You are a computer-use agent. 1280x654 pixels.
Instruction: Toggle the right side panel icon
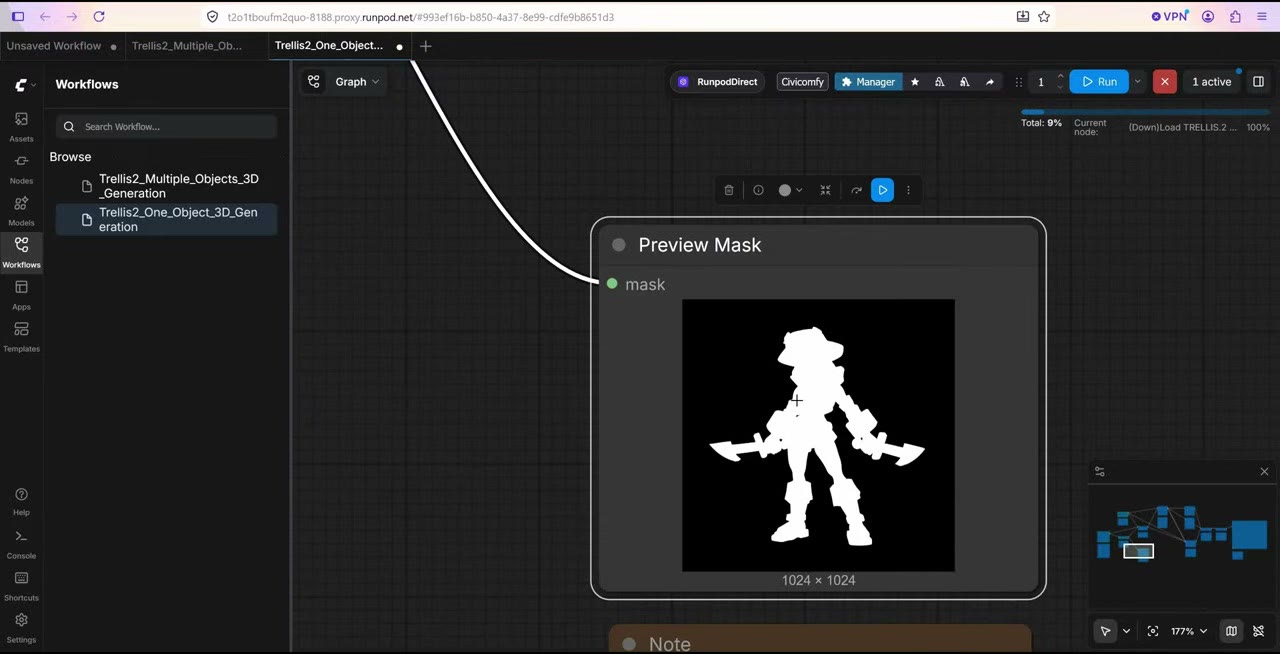tap(1259, 82)
